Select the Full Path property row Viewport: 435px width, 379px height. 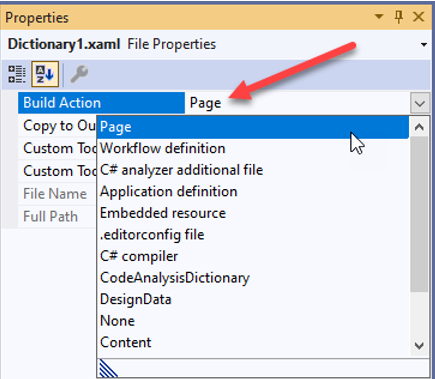(57, 216)
